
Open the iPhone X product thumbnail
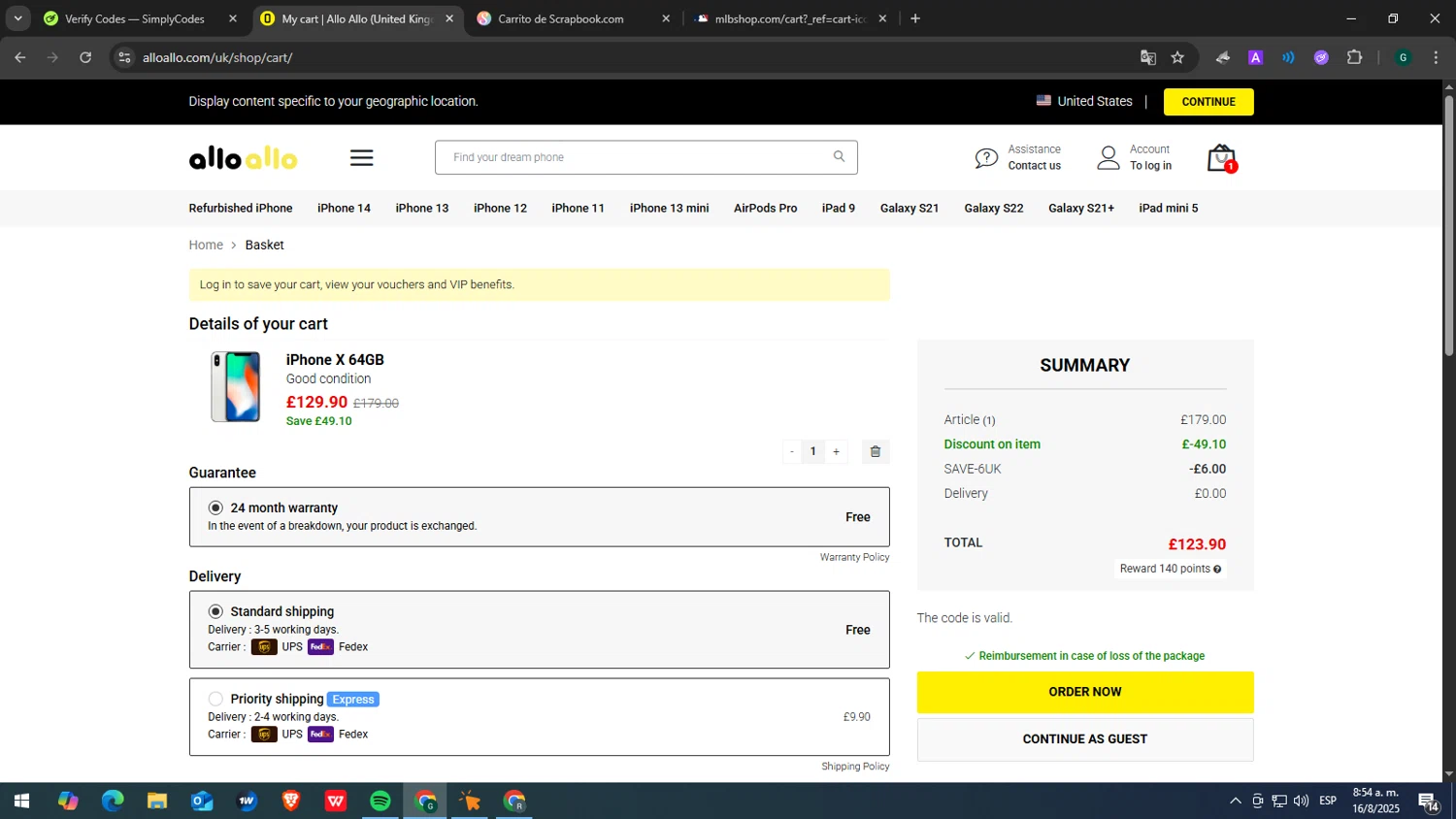[x=236, y=386]
